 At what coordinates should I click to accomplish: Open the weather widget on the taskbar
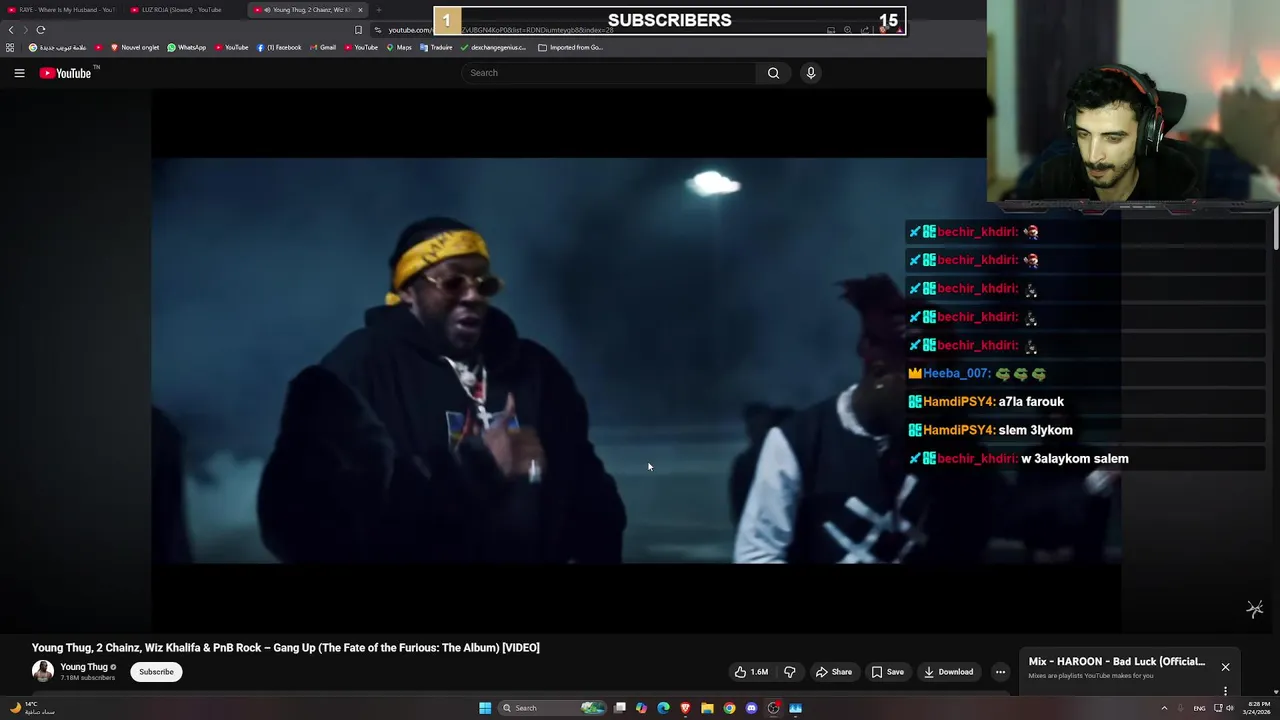[x=32, y=708]
